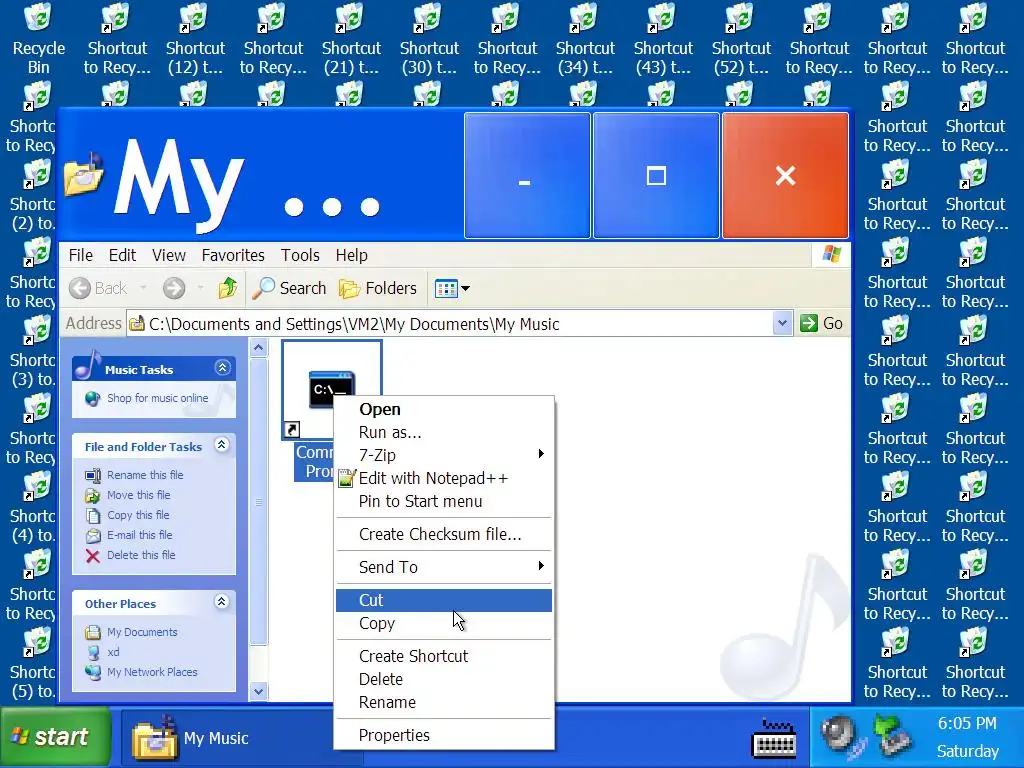
Task: Open My Documents in Other Places
Action: point(142,632)
